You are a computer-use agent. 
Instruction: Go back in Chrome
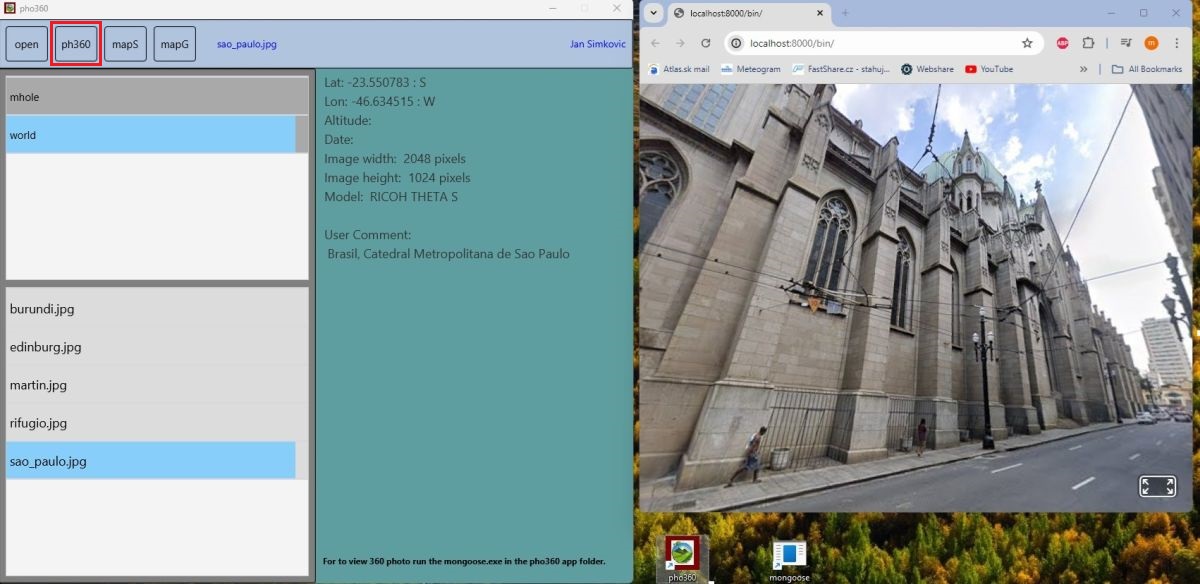click(x=656, y=43)
